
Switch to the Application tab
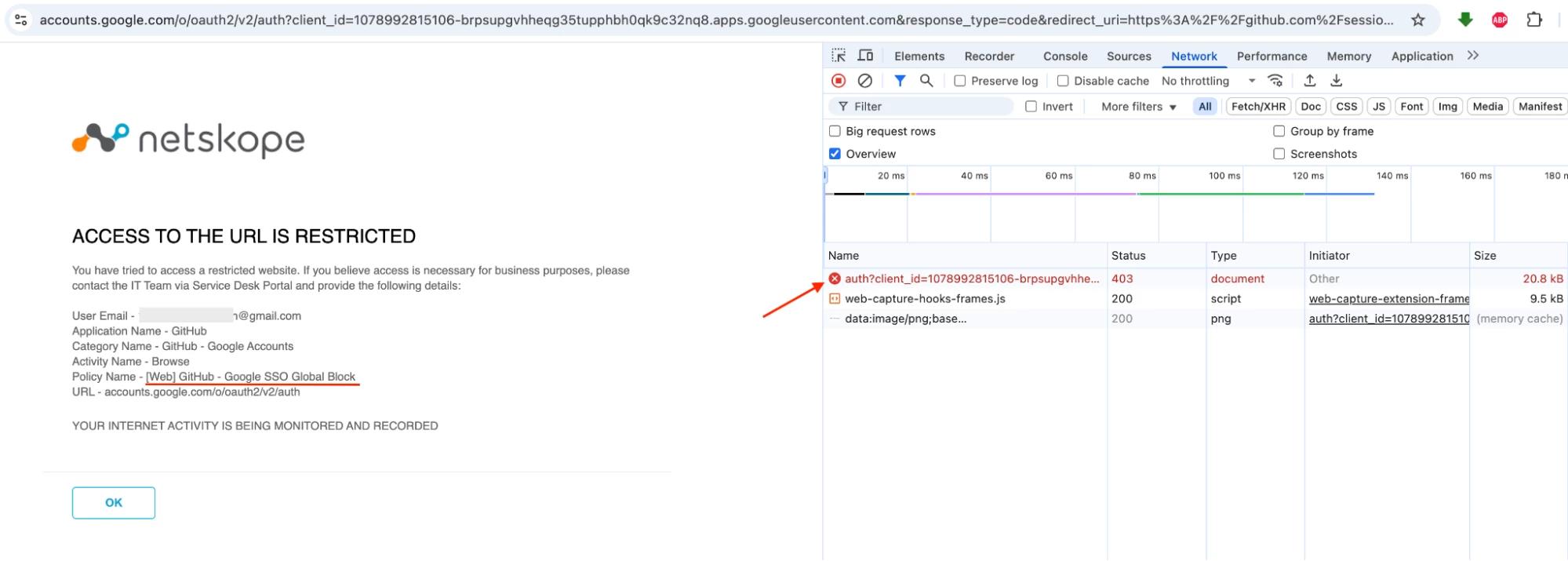tap(1422, 56)
